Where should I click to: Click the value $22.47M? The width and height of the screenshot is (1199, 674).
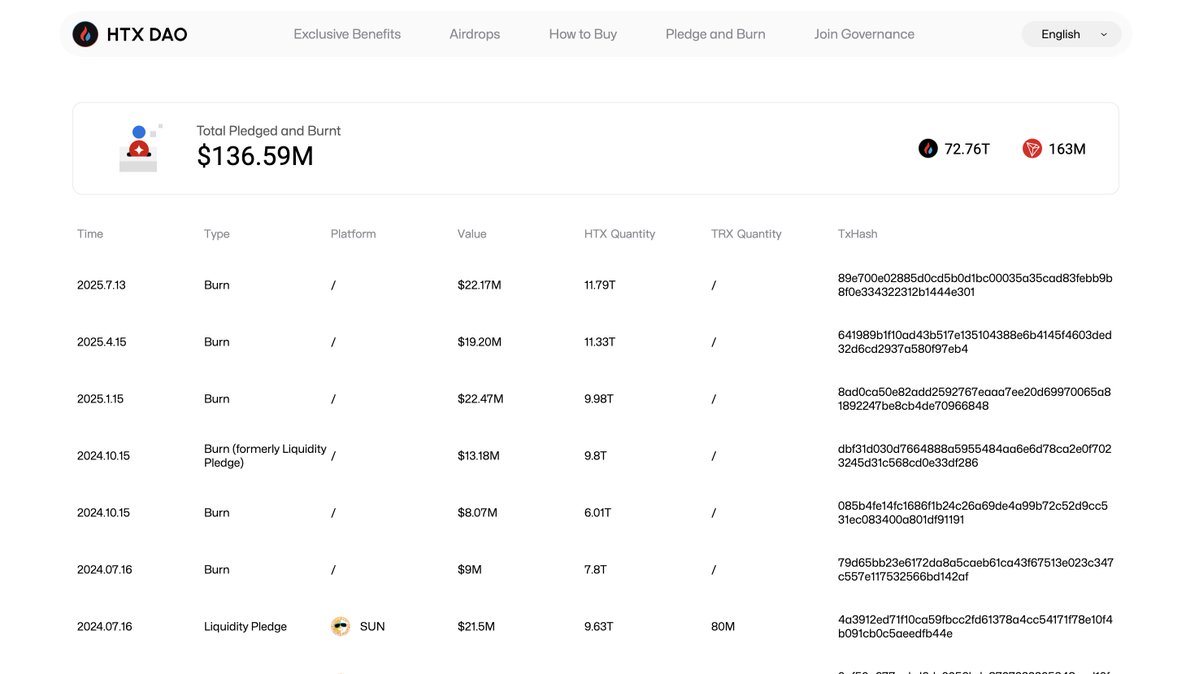(x=480, y=399)
